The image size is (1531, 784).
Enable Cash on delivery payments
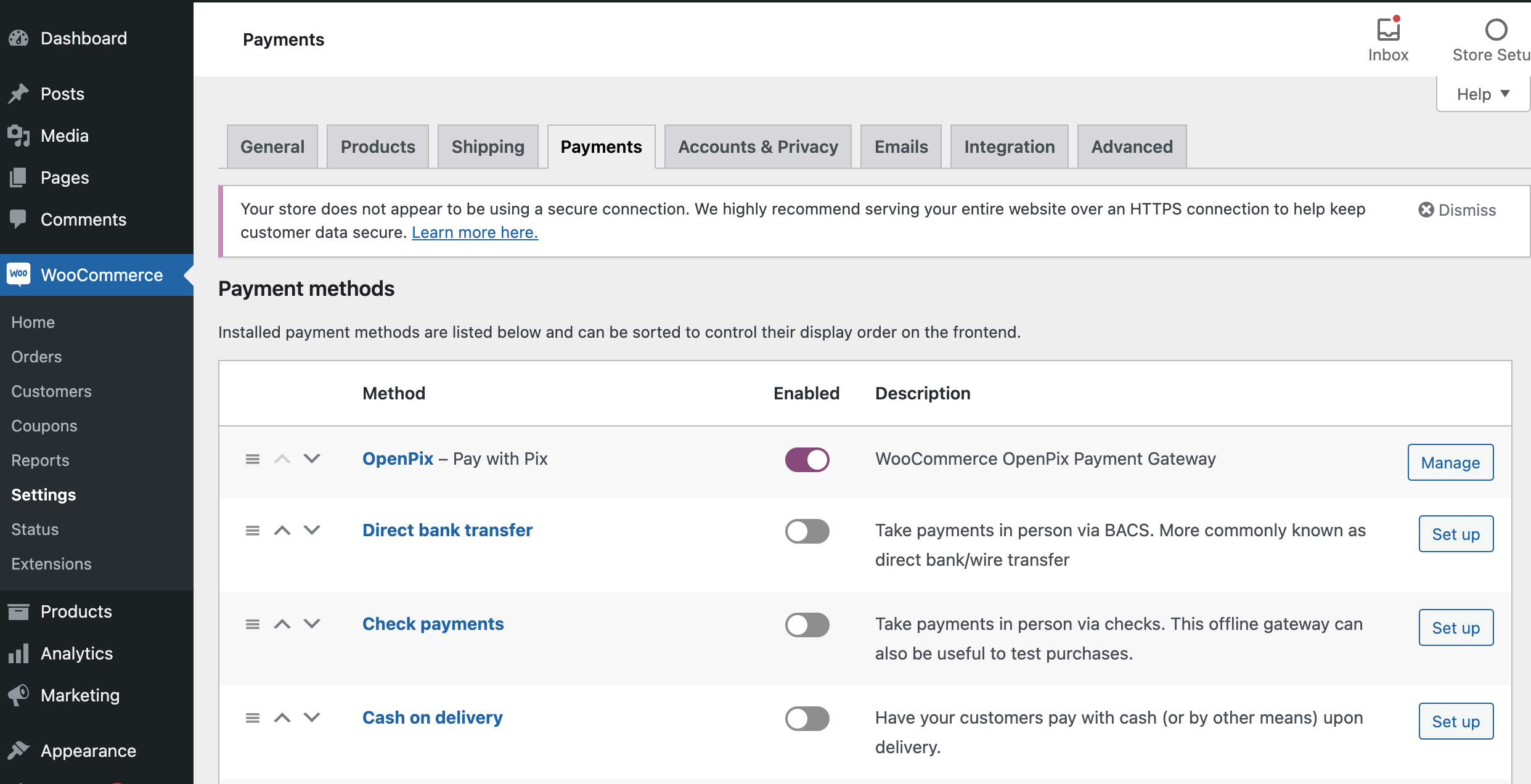[807, 719]
